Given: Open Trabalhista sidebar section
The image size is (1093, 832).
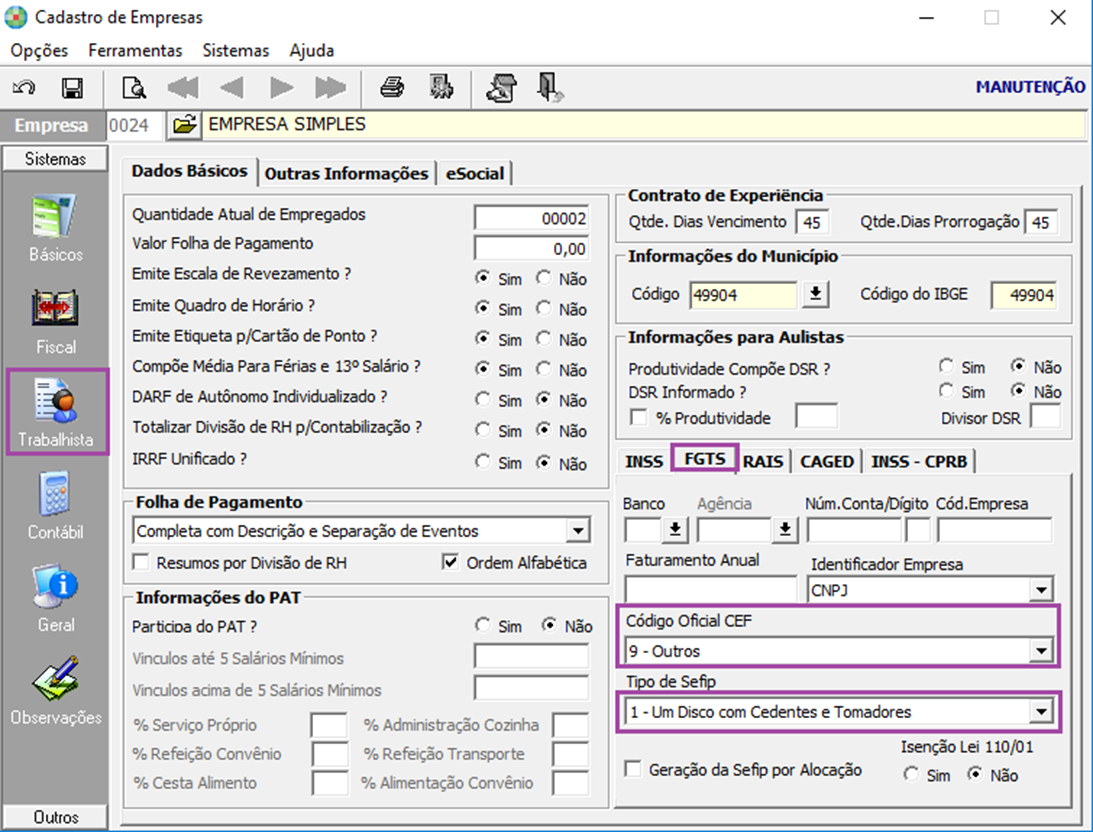Looking at the screenshot, I should (x=56, y=413).
